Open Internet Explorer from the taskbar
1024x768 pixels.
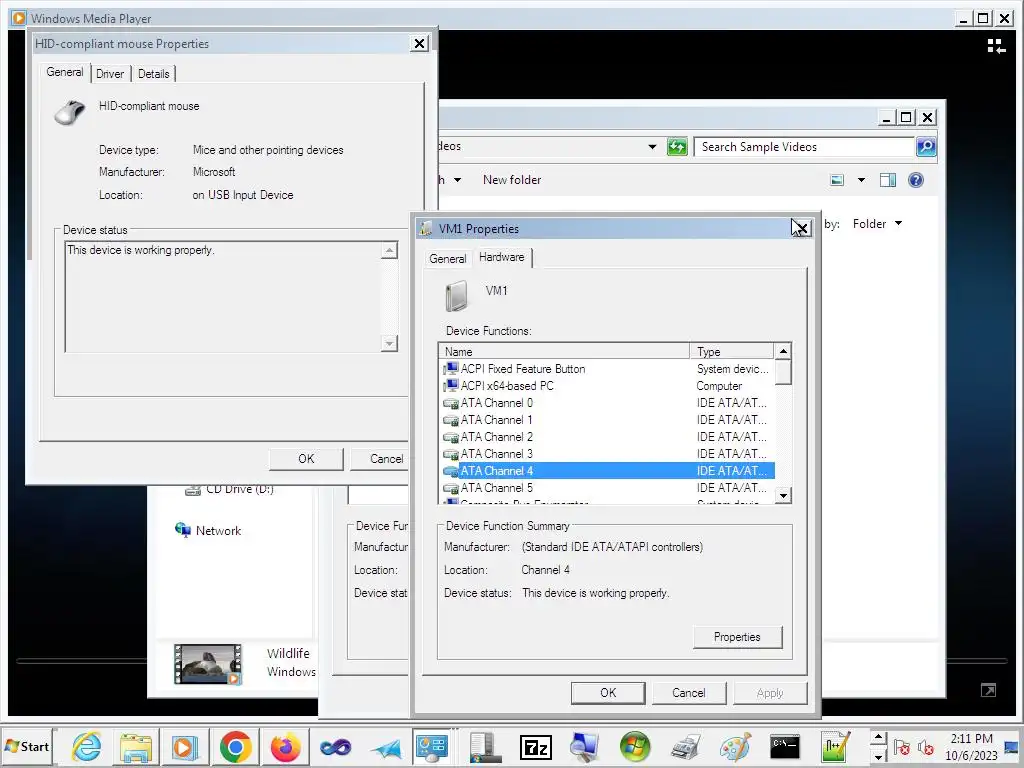point(87,746)
